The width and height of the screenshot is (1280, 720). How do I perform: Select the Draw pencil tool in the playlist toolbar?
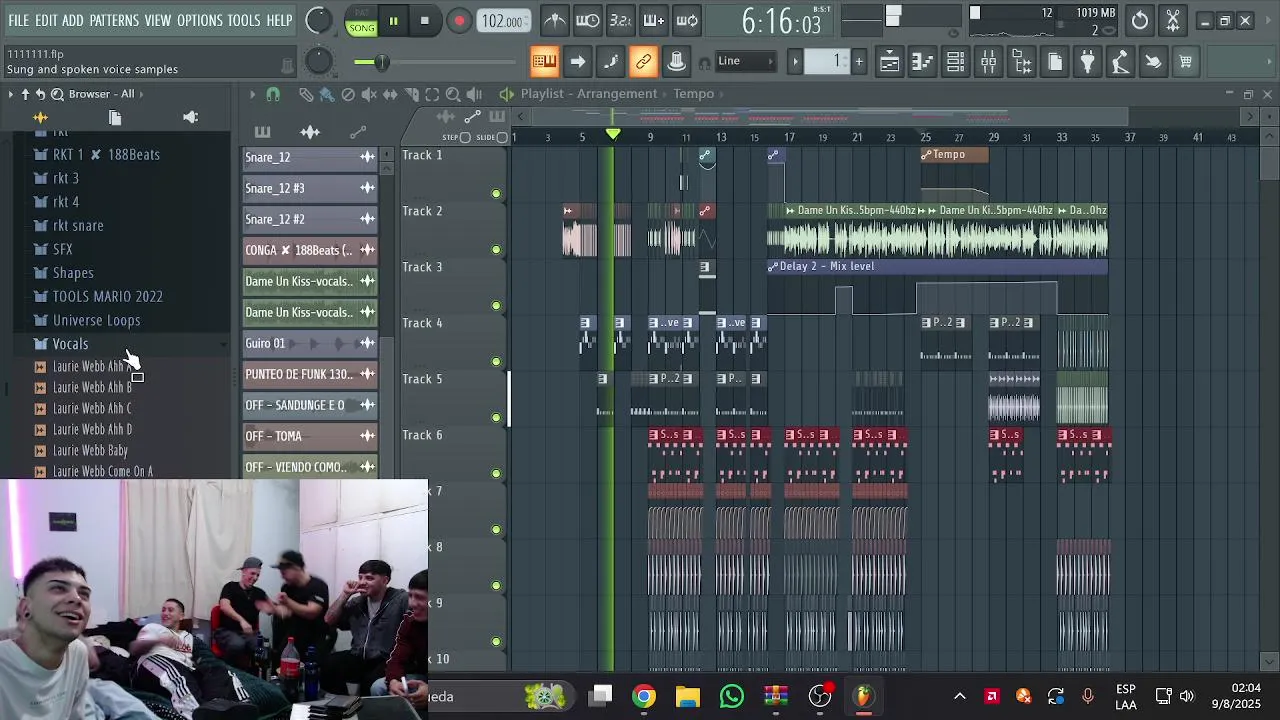tap(305, 94)
